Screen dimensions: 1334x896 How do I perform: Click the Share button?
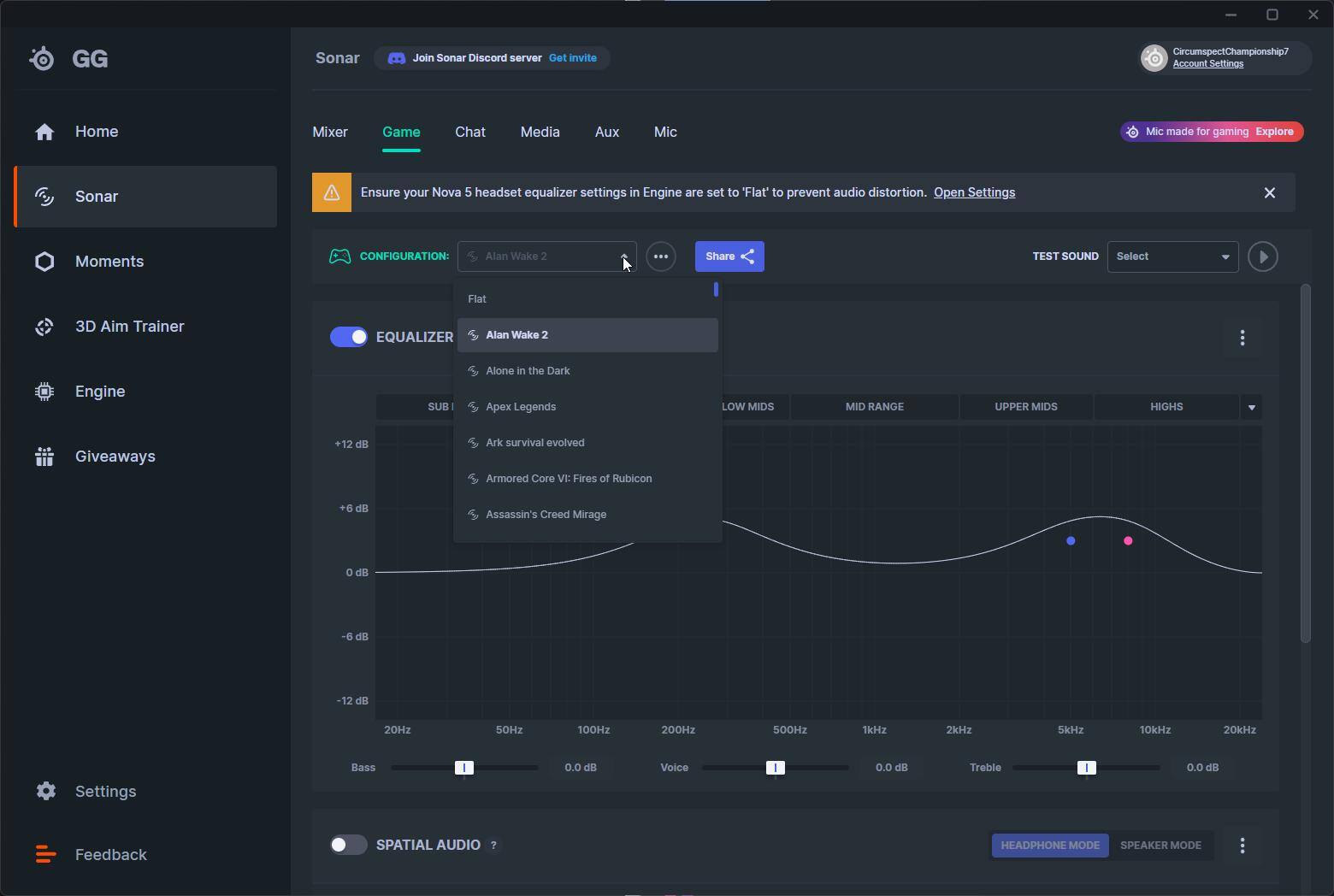(x=729, y=256)
